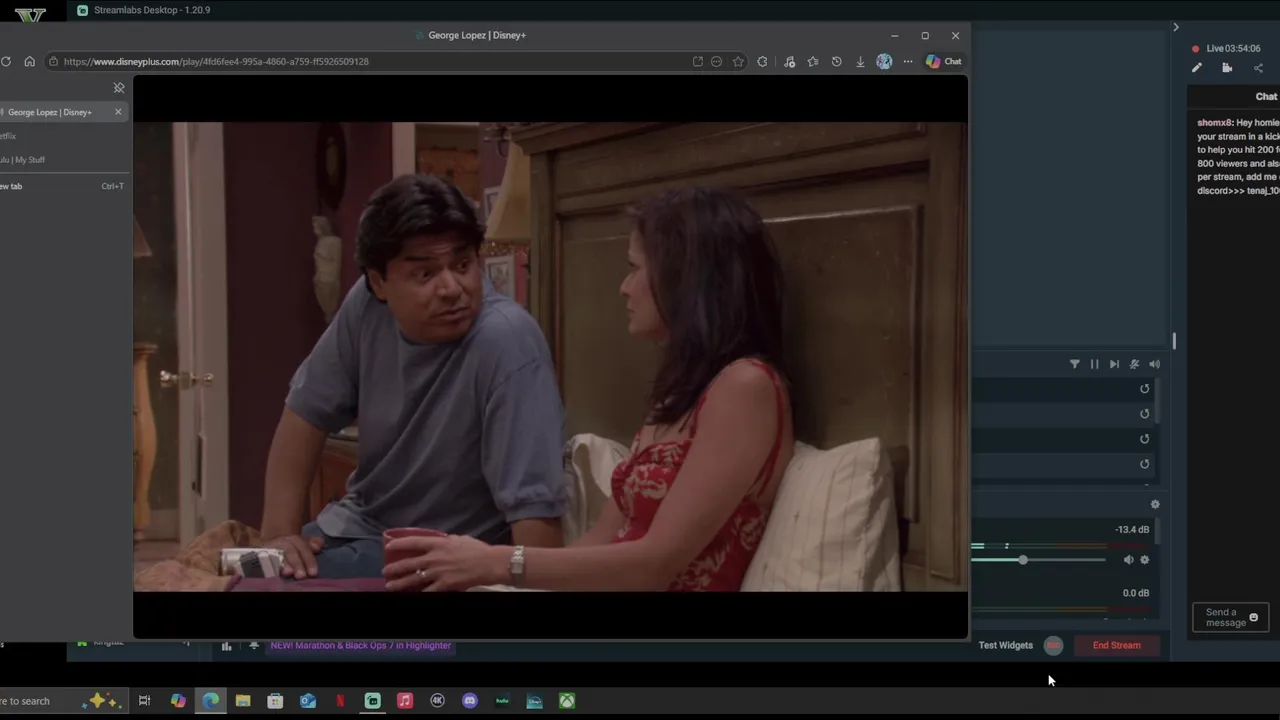The width and height of the screenshot is (1280, 720).
Task: Collapse the Streamlabs chat side panel chevron
Action: coord(1176,27)
